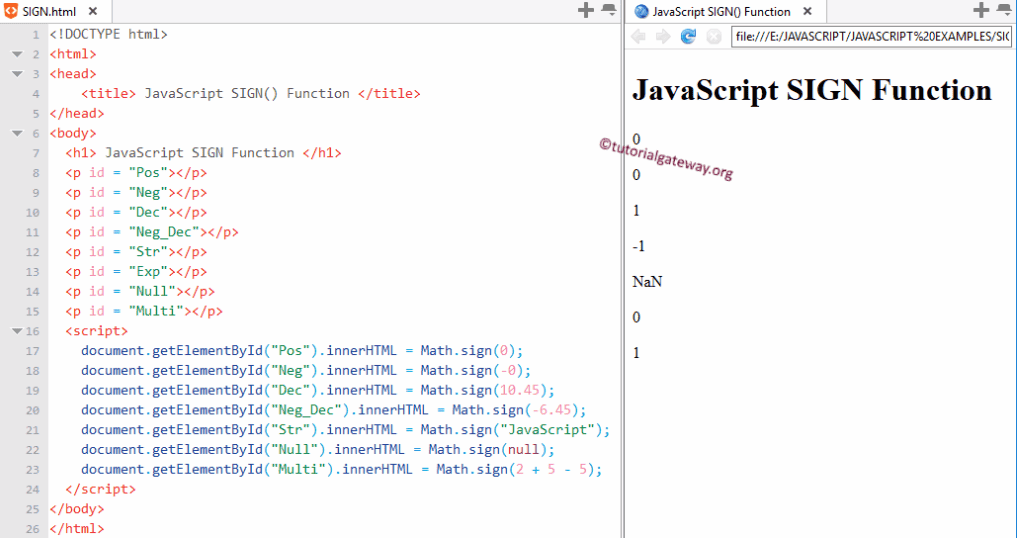Close the SIGN.html editor tab
This screenshot has height=538, width=1017.
[x=93, y=11]
